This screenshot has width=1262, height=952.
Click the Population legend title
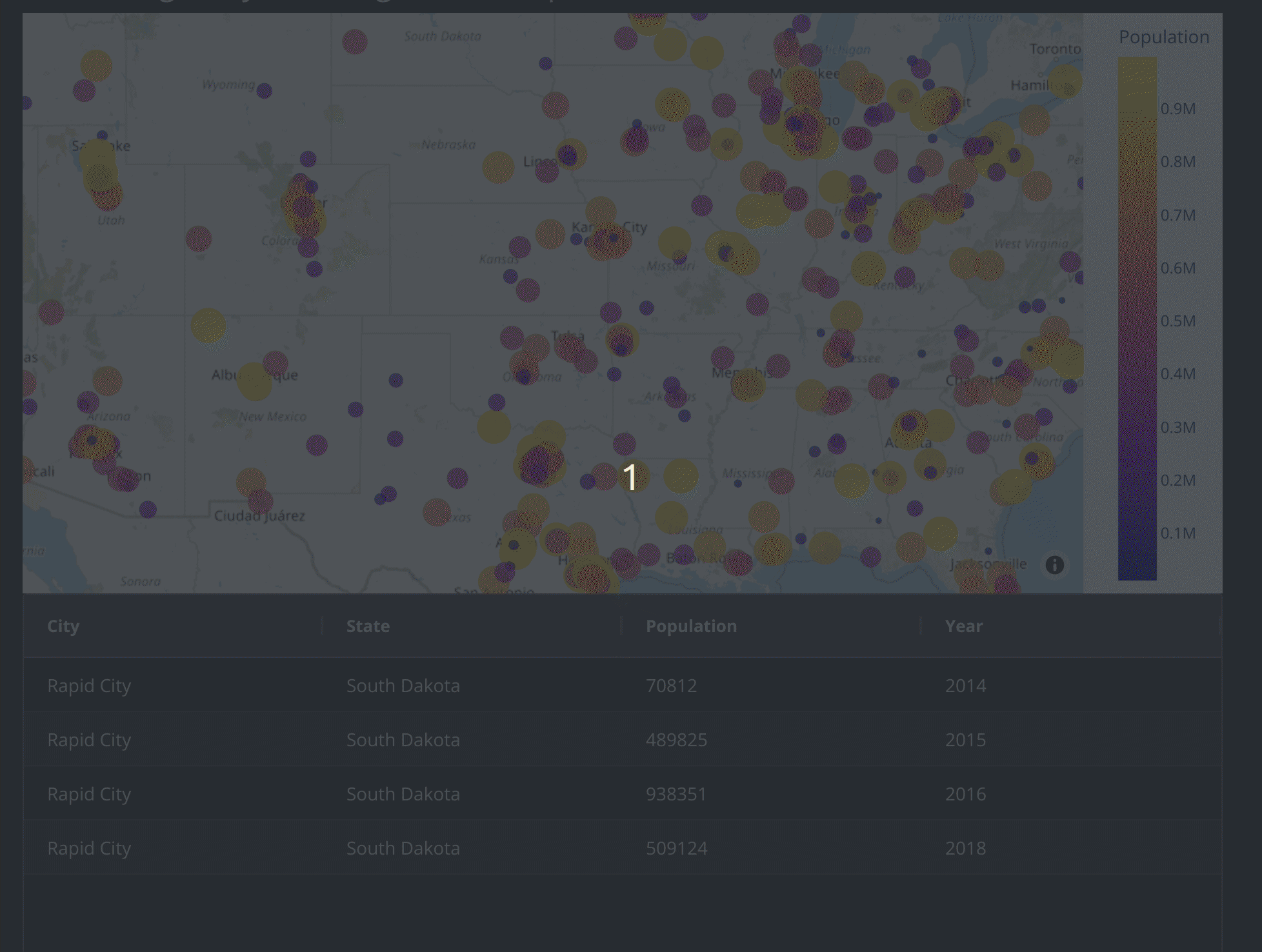pos(1163,37)
